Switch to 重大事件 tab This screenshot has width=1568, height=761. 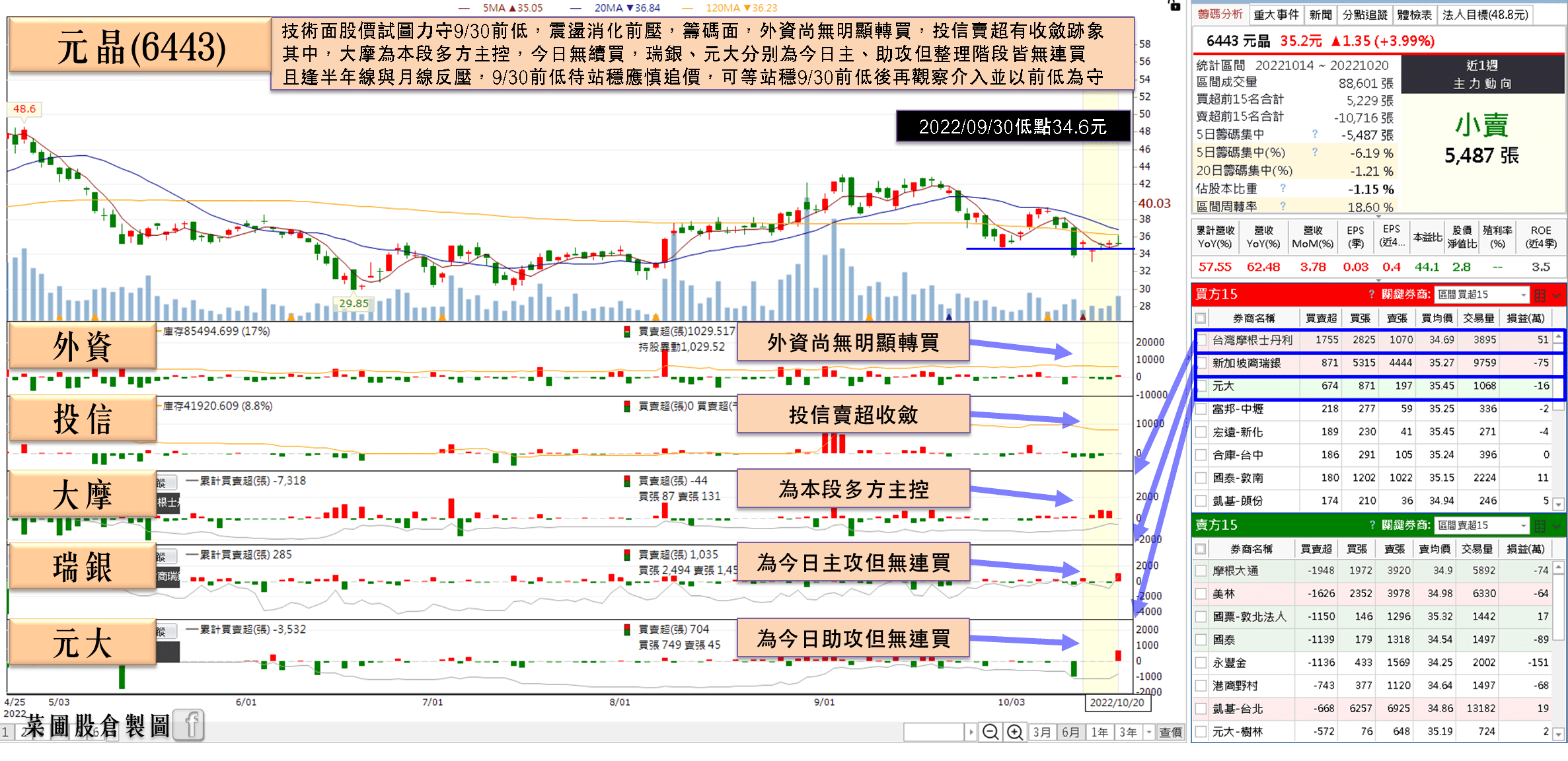point(1276,15)
